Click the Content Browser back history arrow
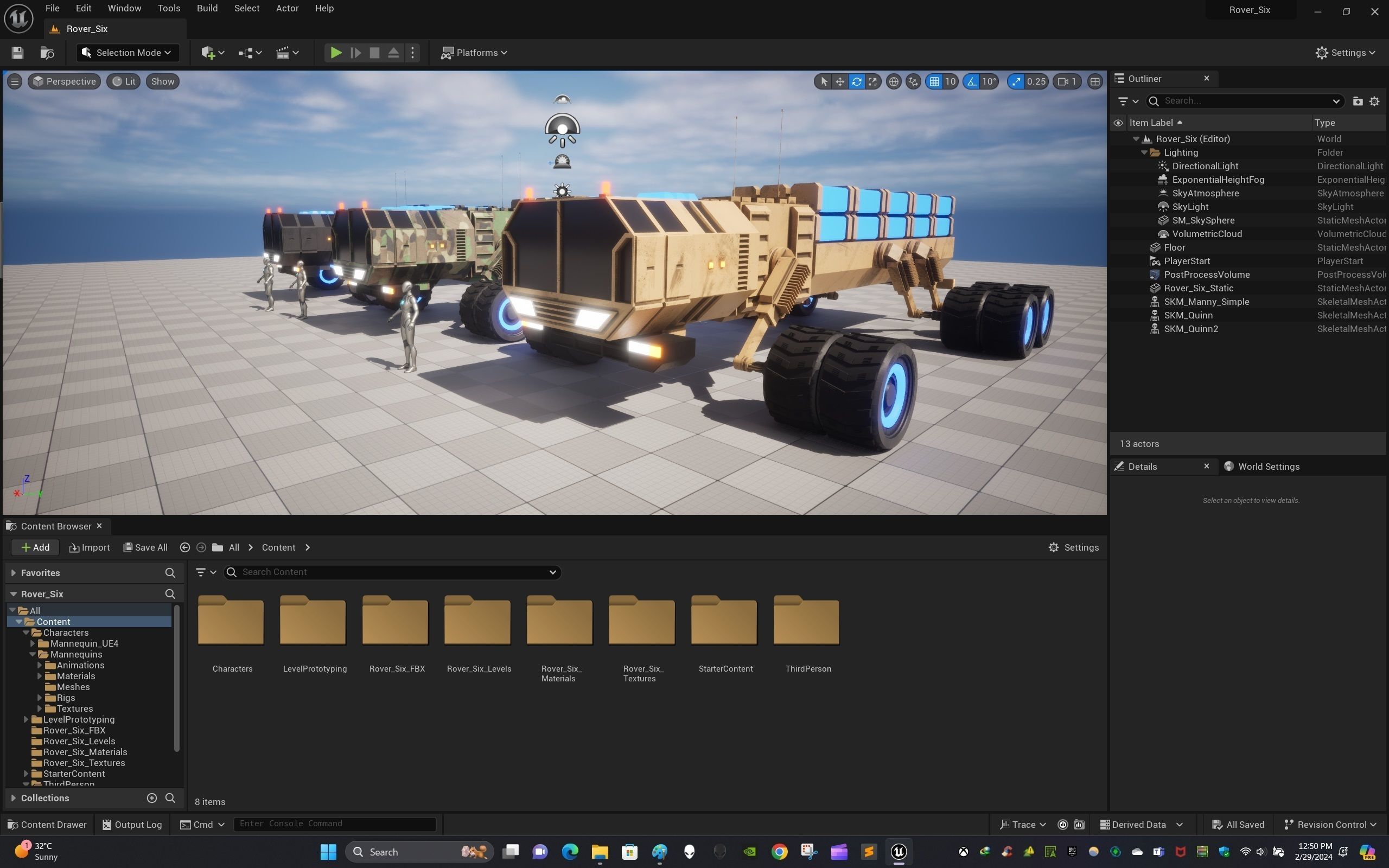The image size is (1389, 868). click(x=185, y=548)
